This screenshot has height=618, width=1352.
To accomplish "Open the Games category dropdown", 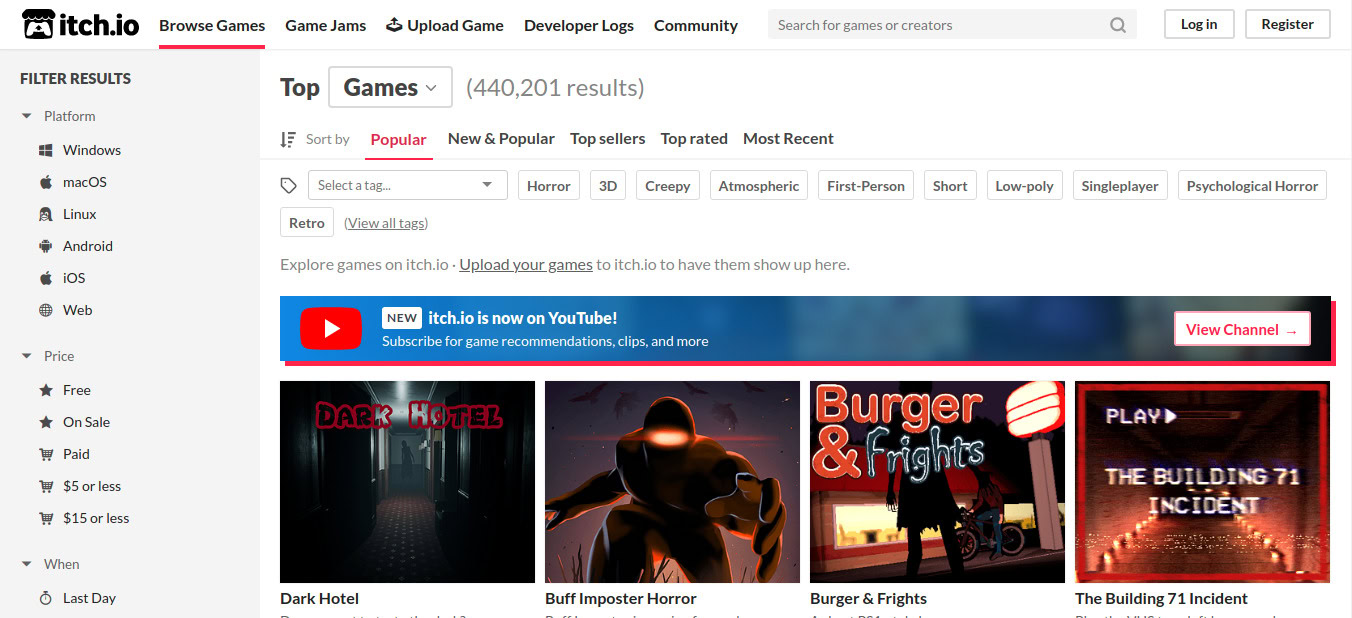I will (x=390, y=87).
